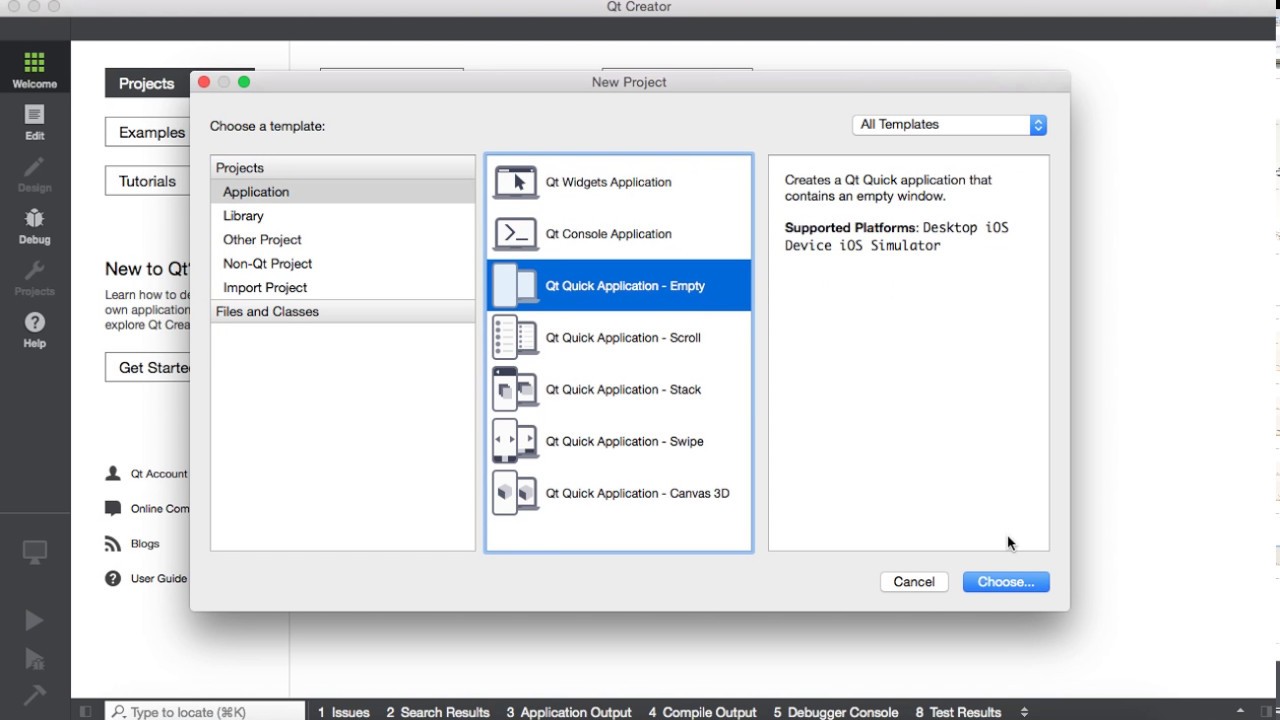Open the Search Results output tab
Screen dimensions: 1280x720
[x=438, y=712]
